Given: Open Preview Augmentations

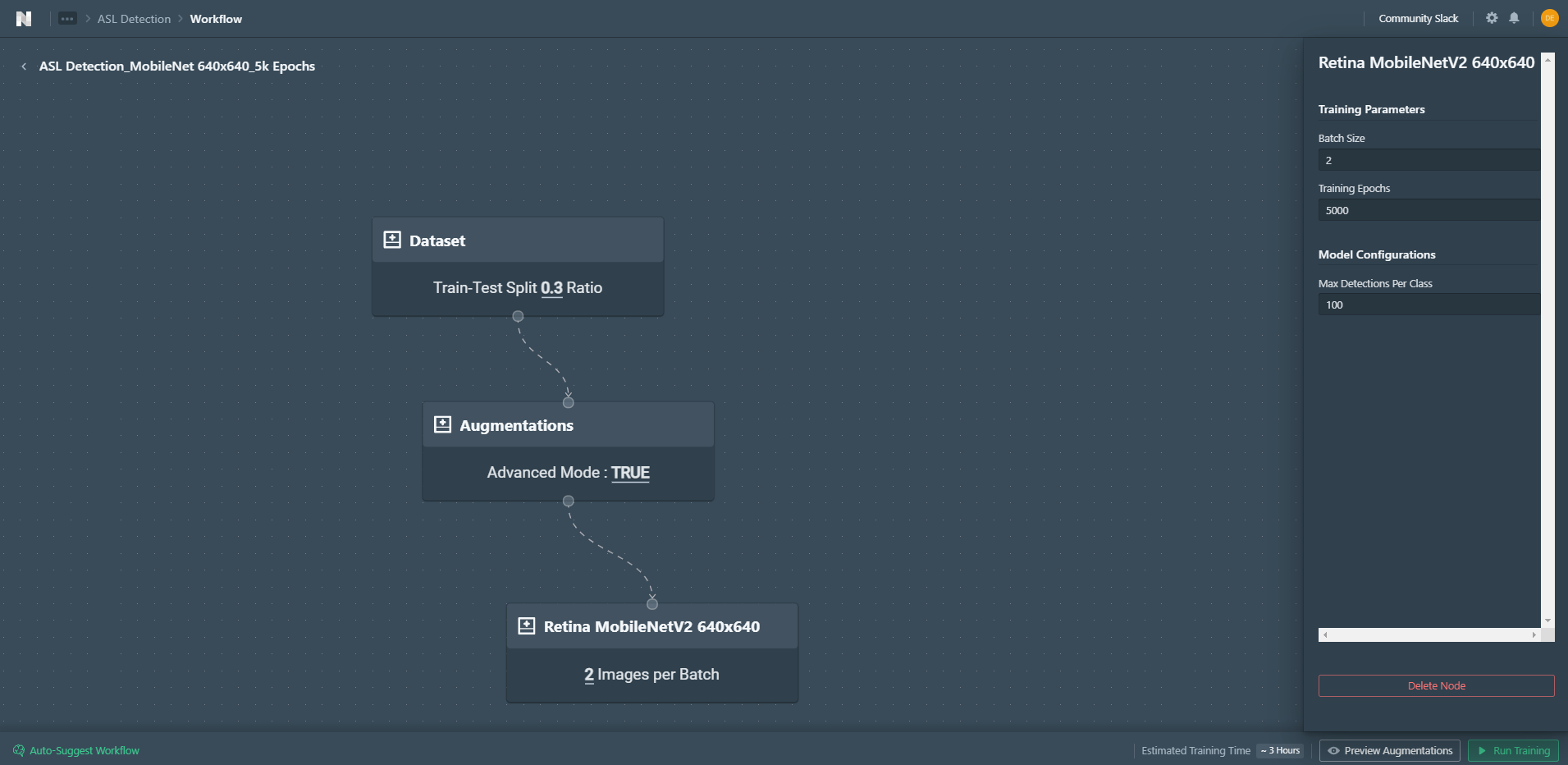Looking at the screenshot, I should click(1390, 750).
